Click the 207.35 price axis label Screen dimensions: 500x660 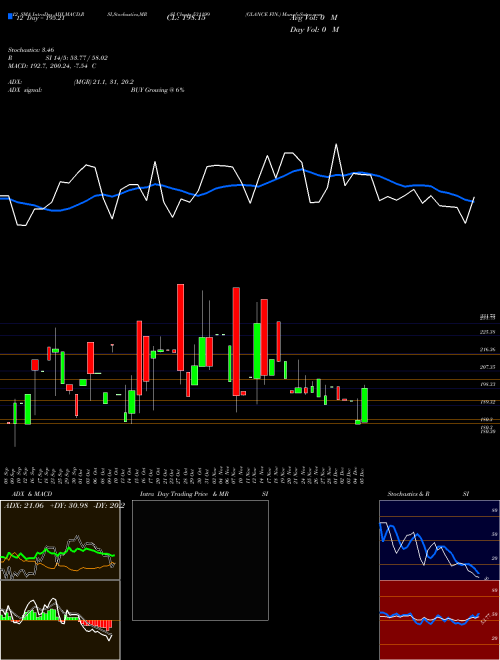coord(488,367)
